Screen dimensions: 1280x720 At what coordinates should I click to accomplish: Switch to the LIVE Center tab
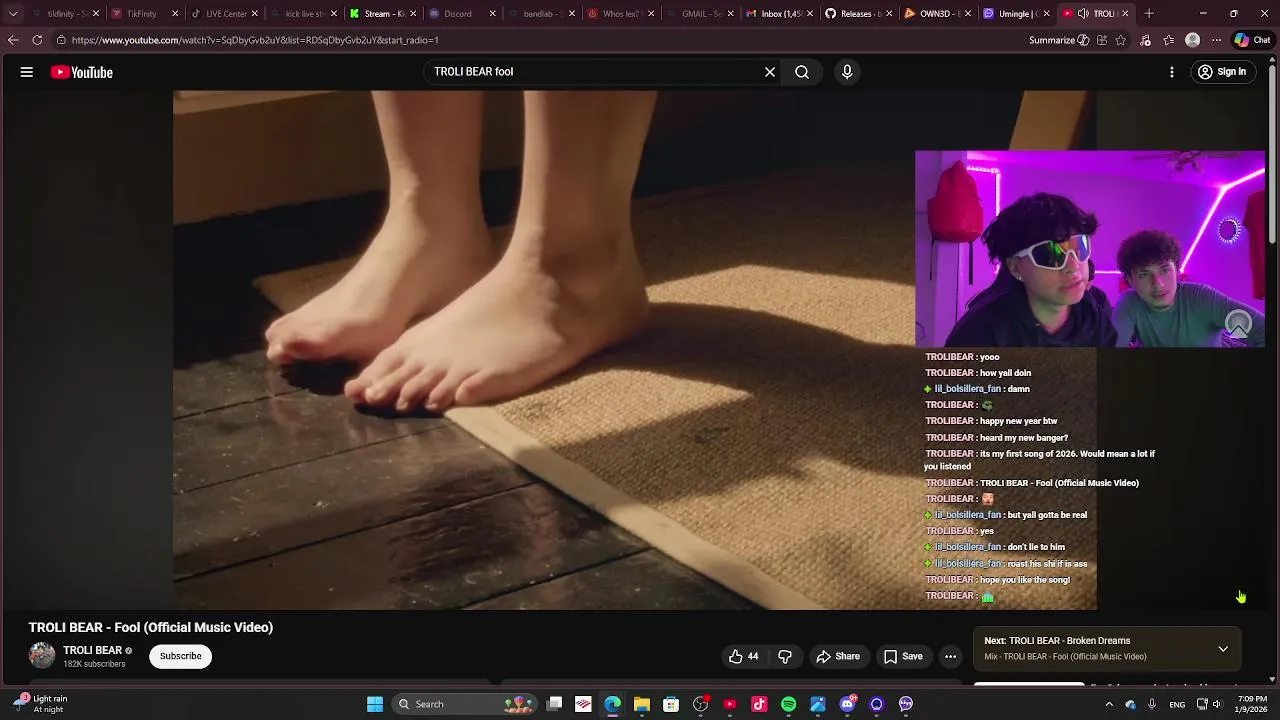point(225,14)
